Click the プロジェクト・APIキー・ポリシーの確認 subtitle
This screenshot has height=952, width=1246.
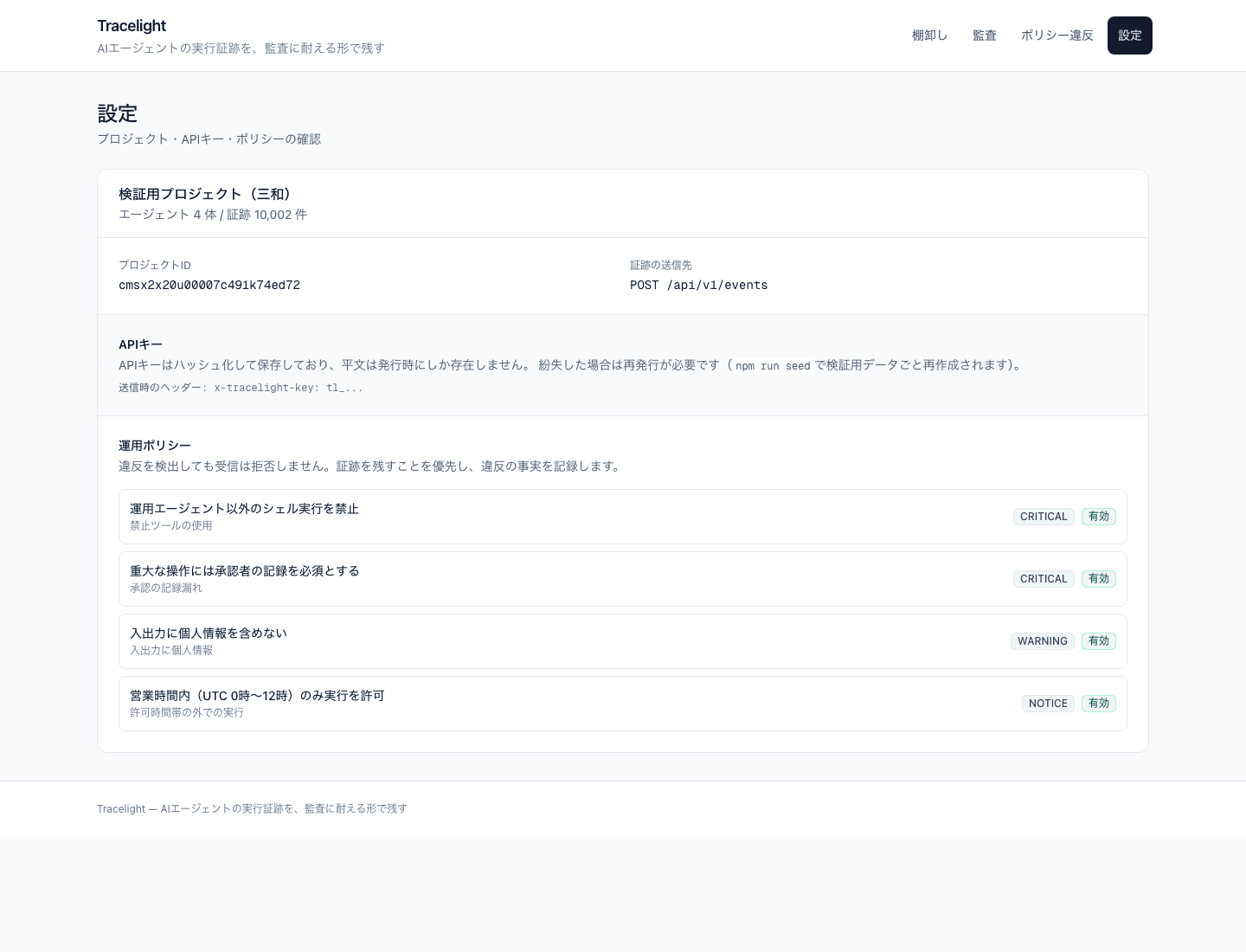(x=209, y=139)
